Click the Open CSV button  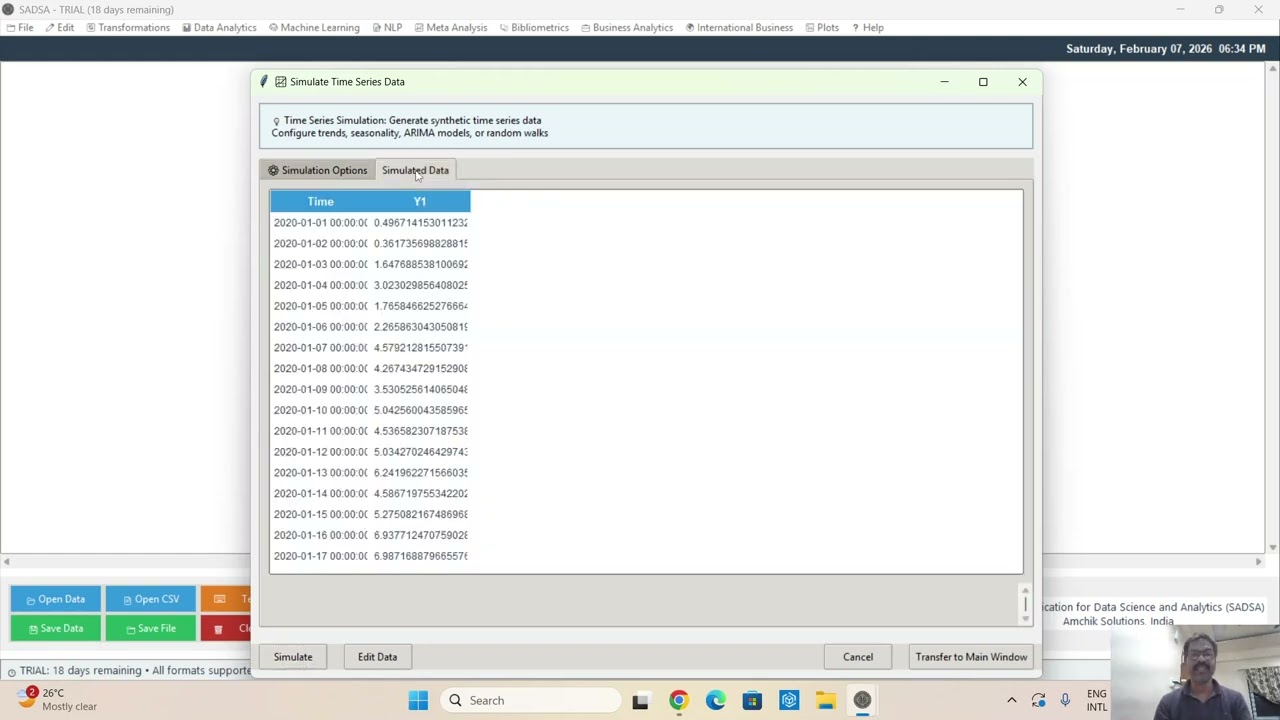(151, 599)
